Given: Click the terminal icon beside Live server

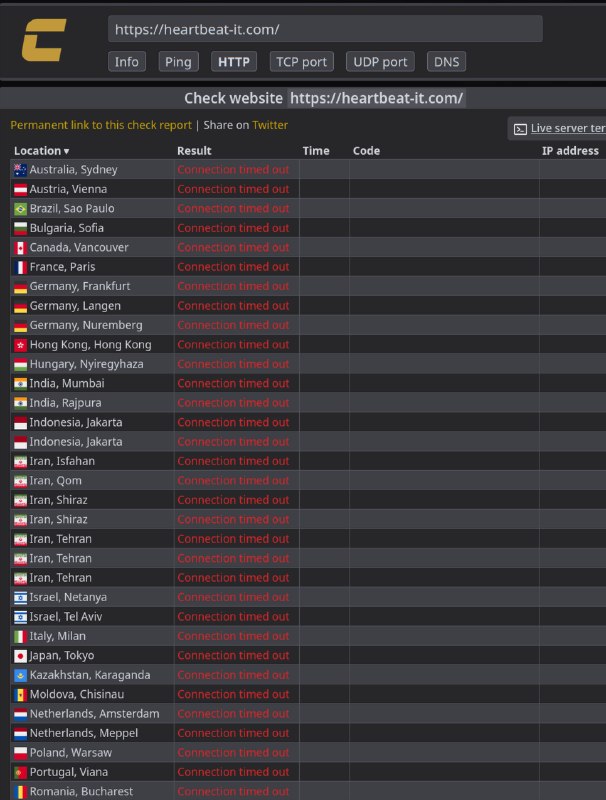Looking at the screenshot, I should pyautogui.click(x=520, y=129).
